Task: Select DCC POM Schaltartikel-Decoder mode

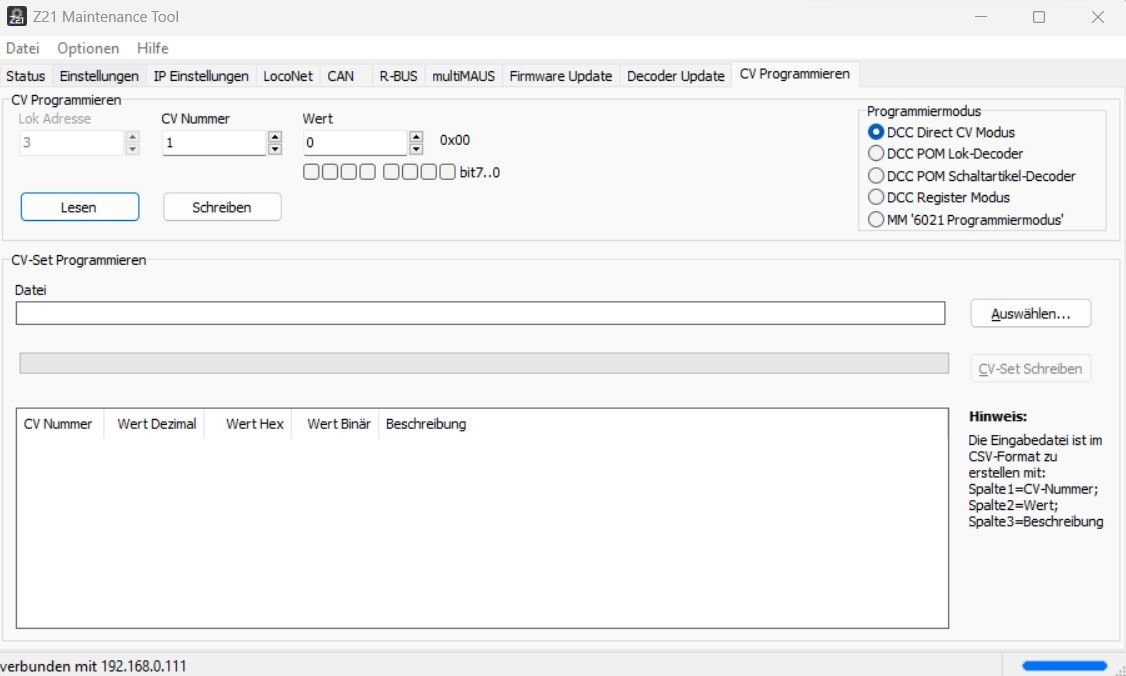Action: 877,176
